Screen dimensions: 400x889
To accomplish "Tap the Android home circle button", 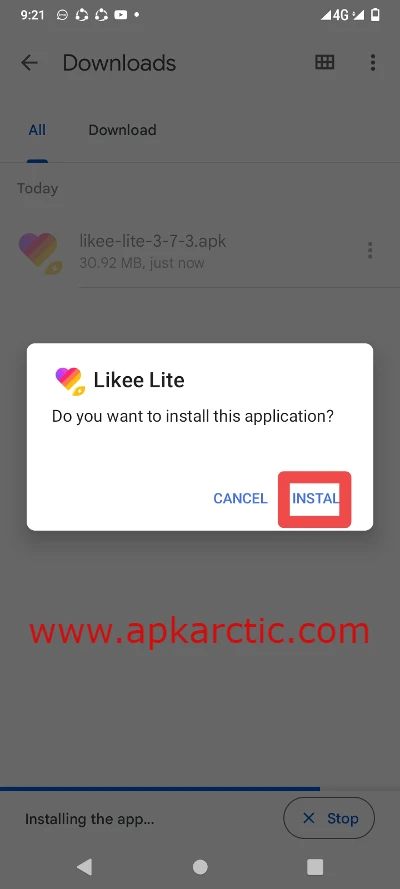I will point(200,866).
